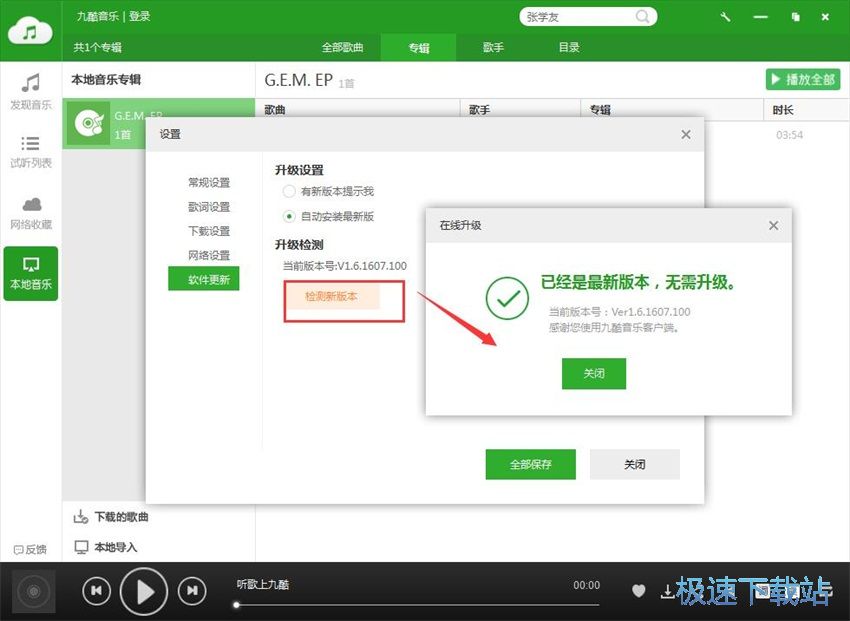Screen dimensions: 850x621
Task: Close the 在线升级 dialog with X
Action: (x=774, y=225)
